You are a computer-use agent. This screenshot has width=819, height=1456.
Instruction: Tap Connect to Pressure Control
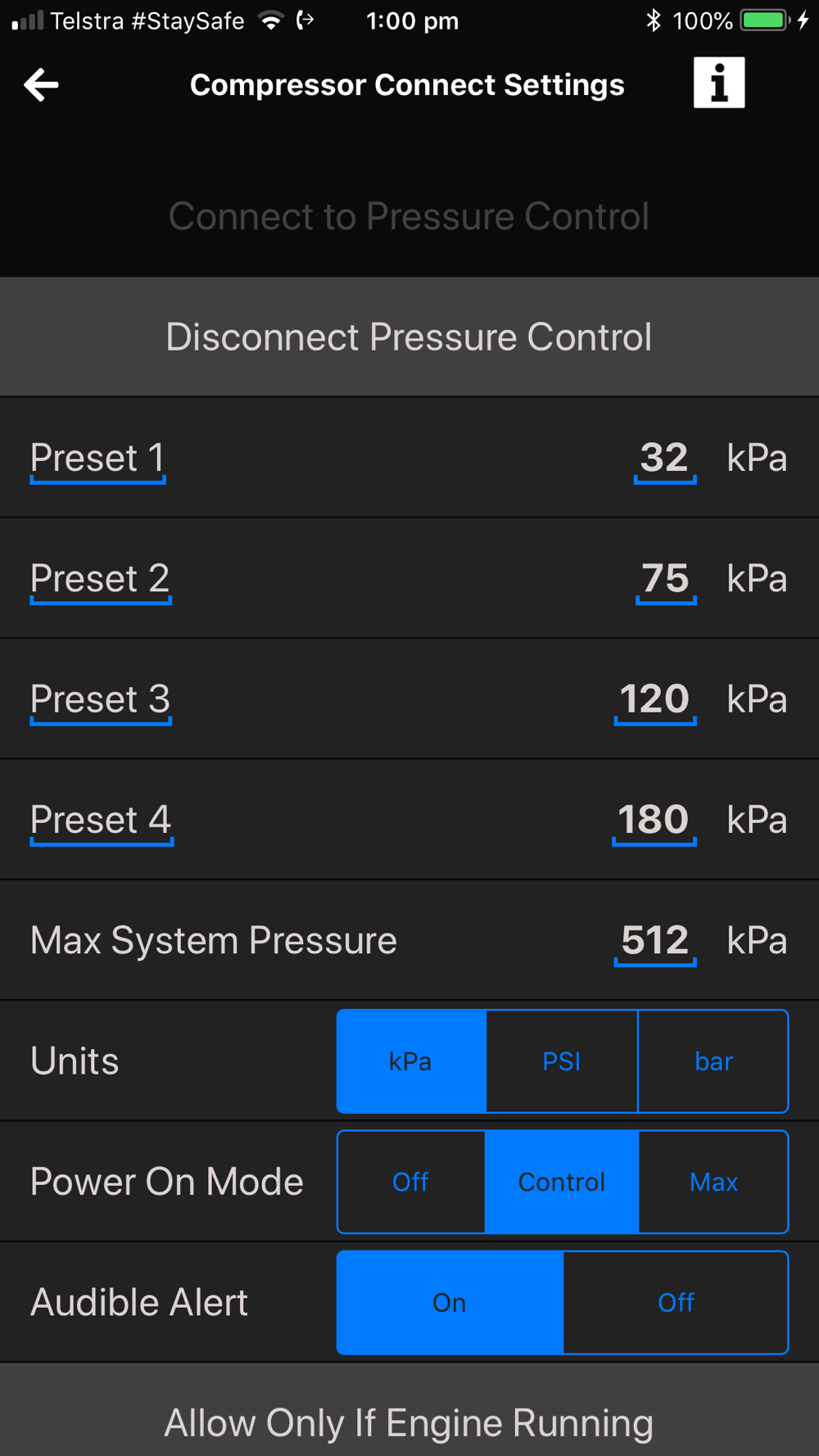pos(409,216)
